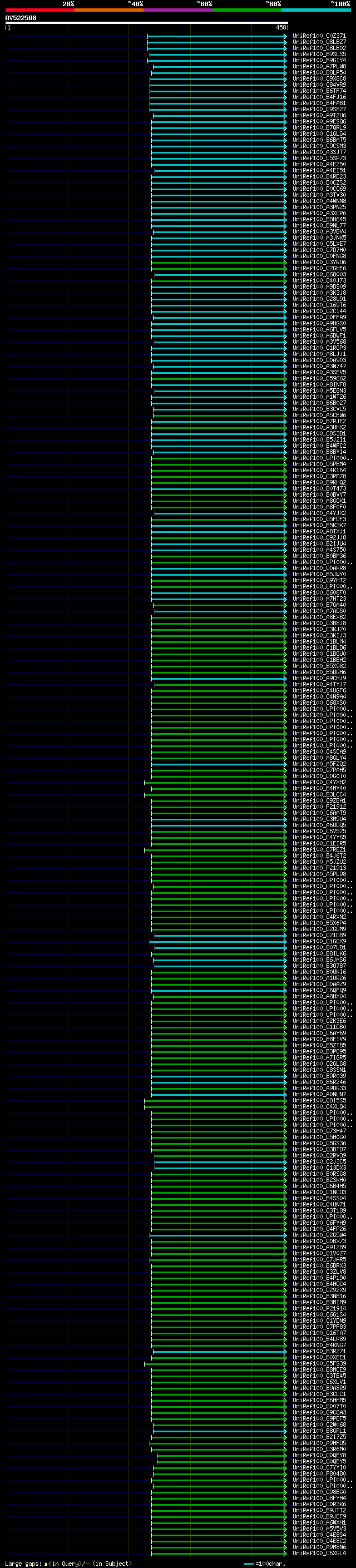
Task: Choose the UniRef100_B5DGH6 entry
Action: click(319, 672)
